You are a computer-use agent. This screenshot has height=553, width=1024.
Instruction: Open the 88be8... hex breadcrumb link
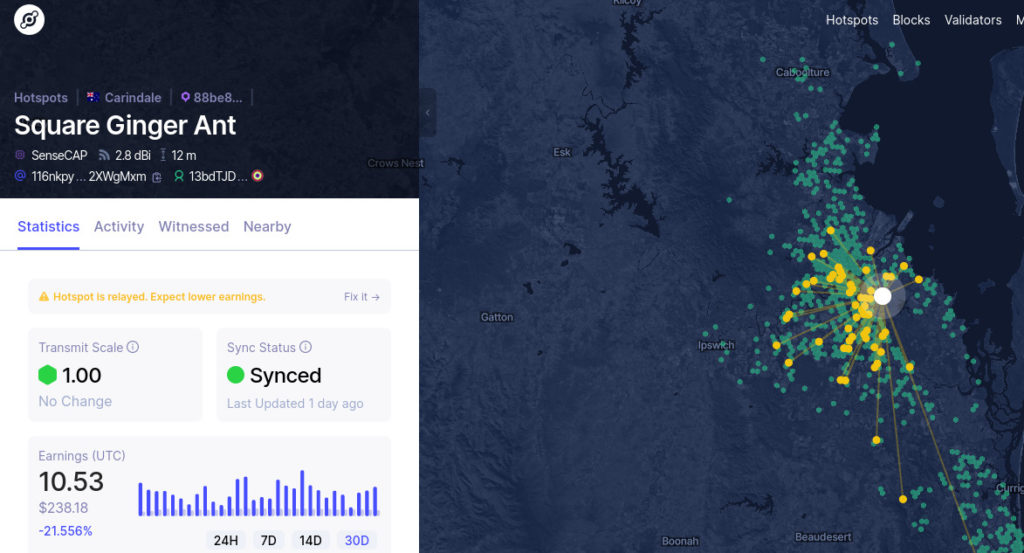pos(217,98)
